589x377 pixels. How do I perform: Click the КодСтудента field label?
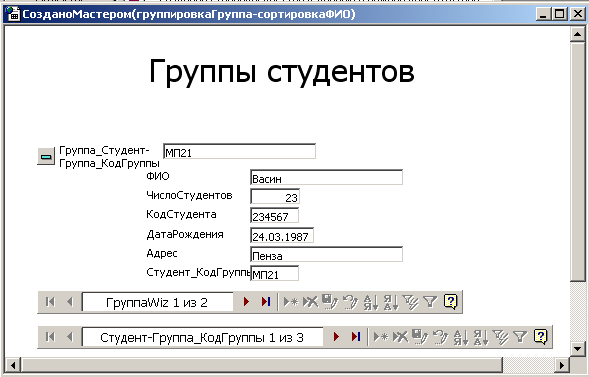[181, 214]
